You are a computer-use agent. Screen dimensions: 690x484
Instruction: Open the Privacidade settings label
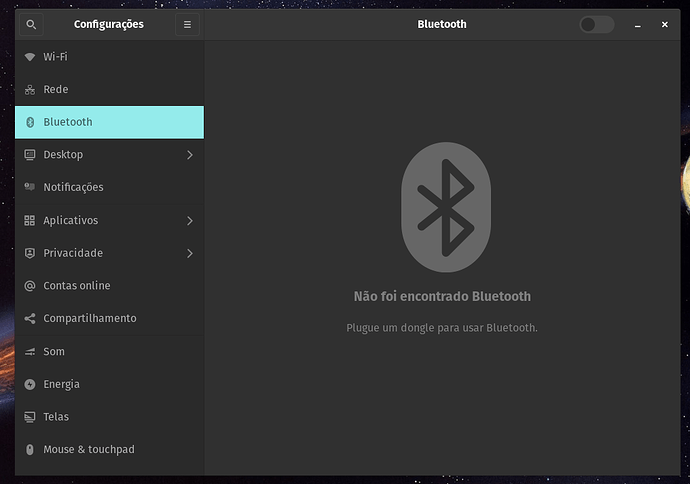(73, 253)
